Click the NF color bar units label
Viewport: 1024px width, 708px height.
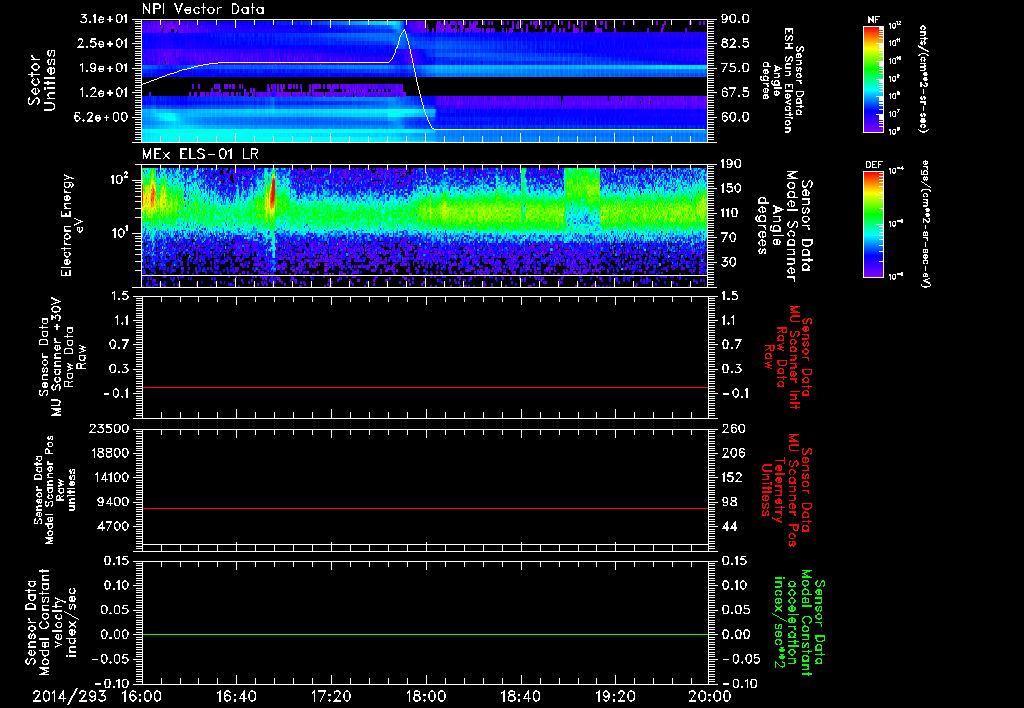pos(922,79)
